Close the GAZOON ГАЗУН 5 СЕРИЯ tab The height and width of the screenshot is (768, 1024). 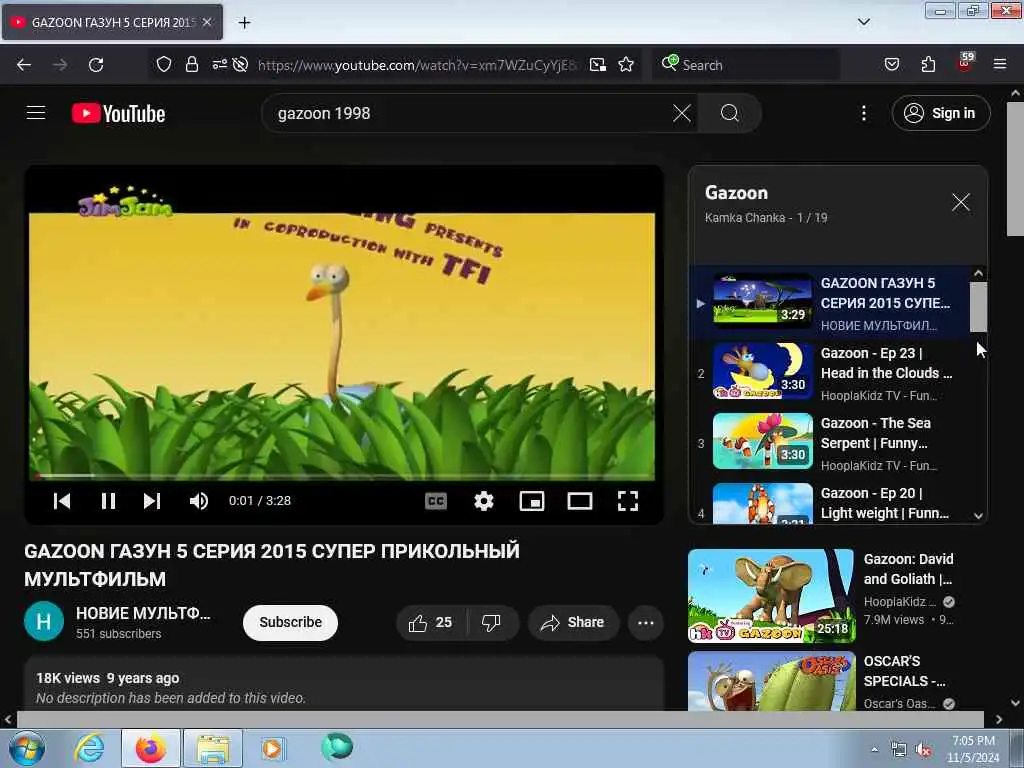pyautogui.click(x=207, y=22)
